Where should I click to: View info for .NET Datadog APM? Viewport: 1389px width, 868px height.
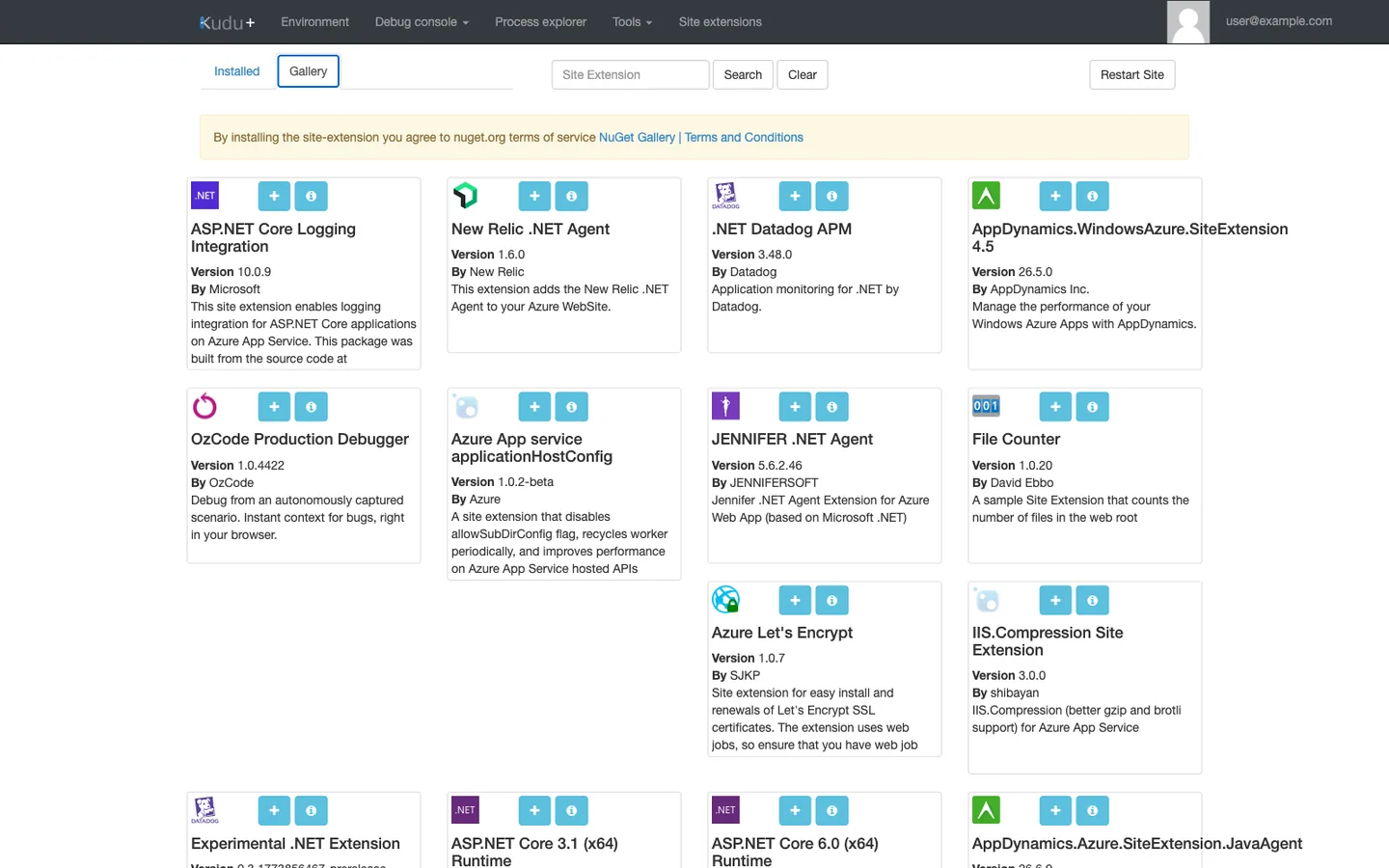[x=831, y=196]
